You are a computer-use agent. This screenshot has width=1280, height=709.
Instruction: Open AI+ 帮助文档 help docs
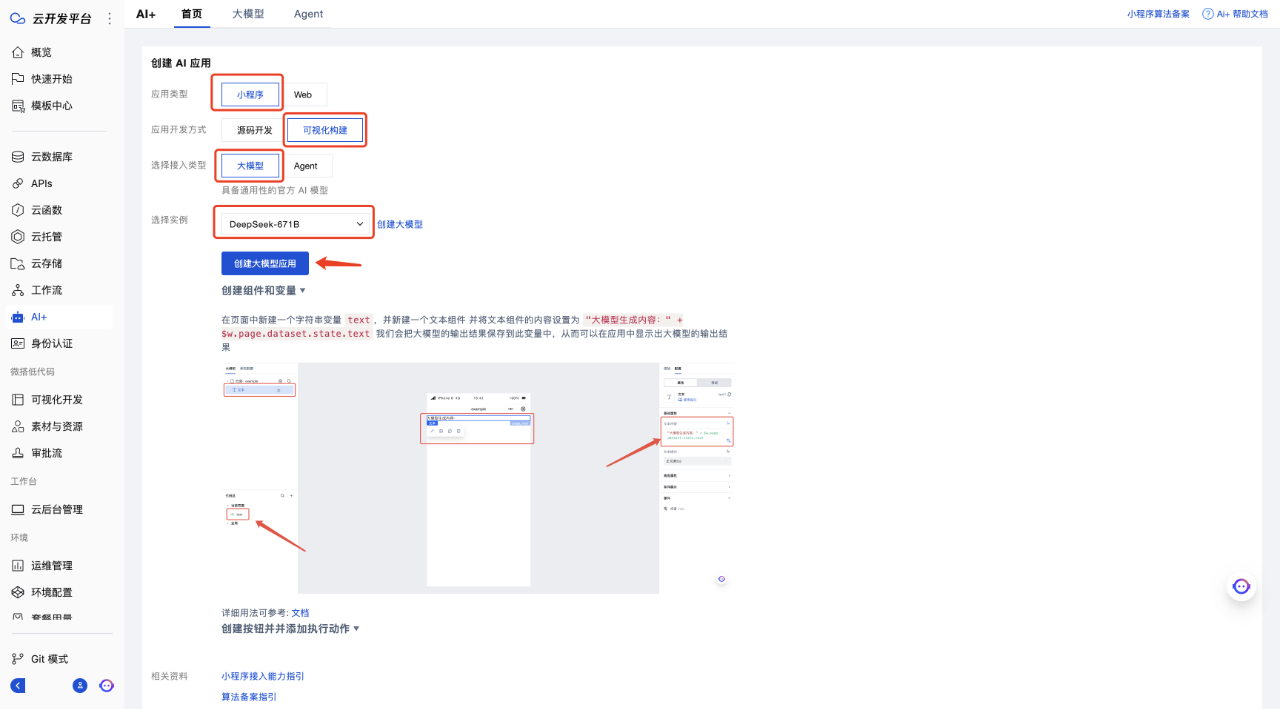click(1235, 14)
